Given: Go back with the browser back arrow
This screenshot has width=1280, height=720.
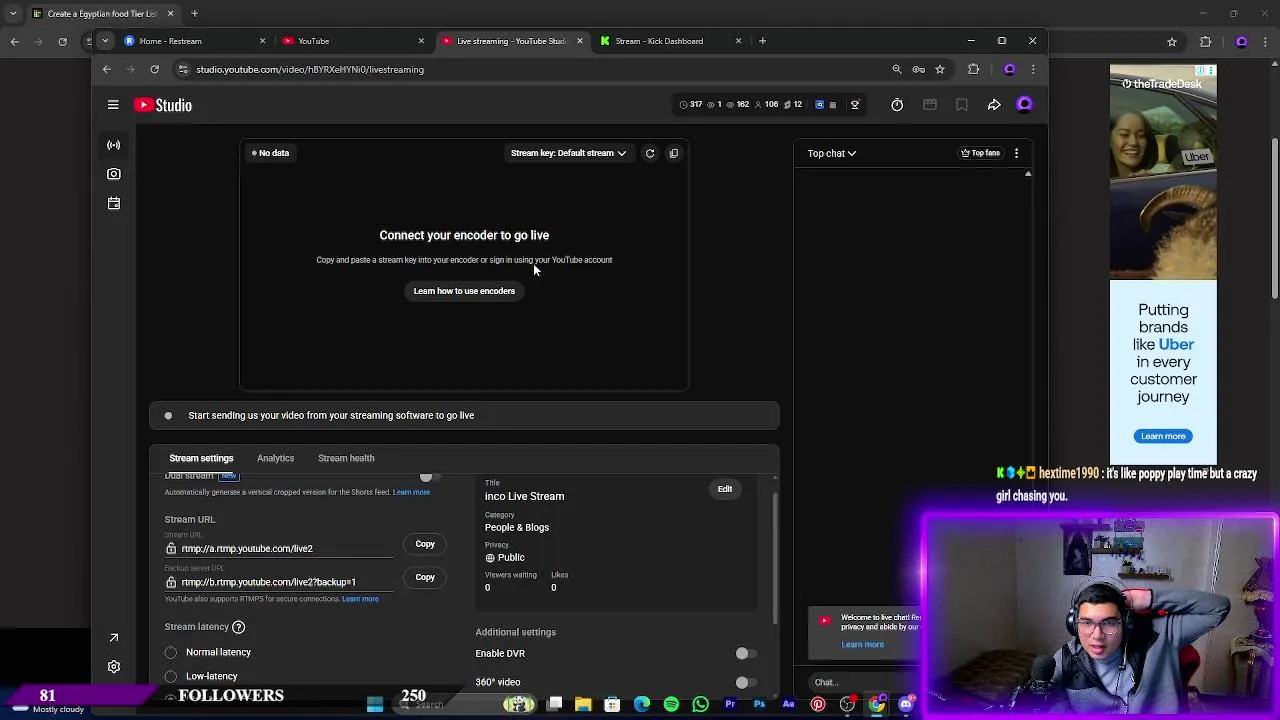Looking at the screenshot, I should coord(107,70).
